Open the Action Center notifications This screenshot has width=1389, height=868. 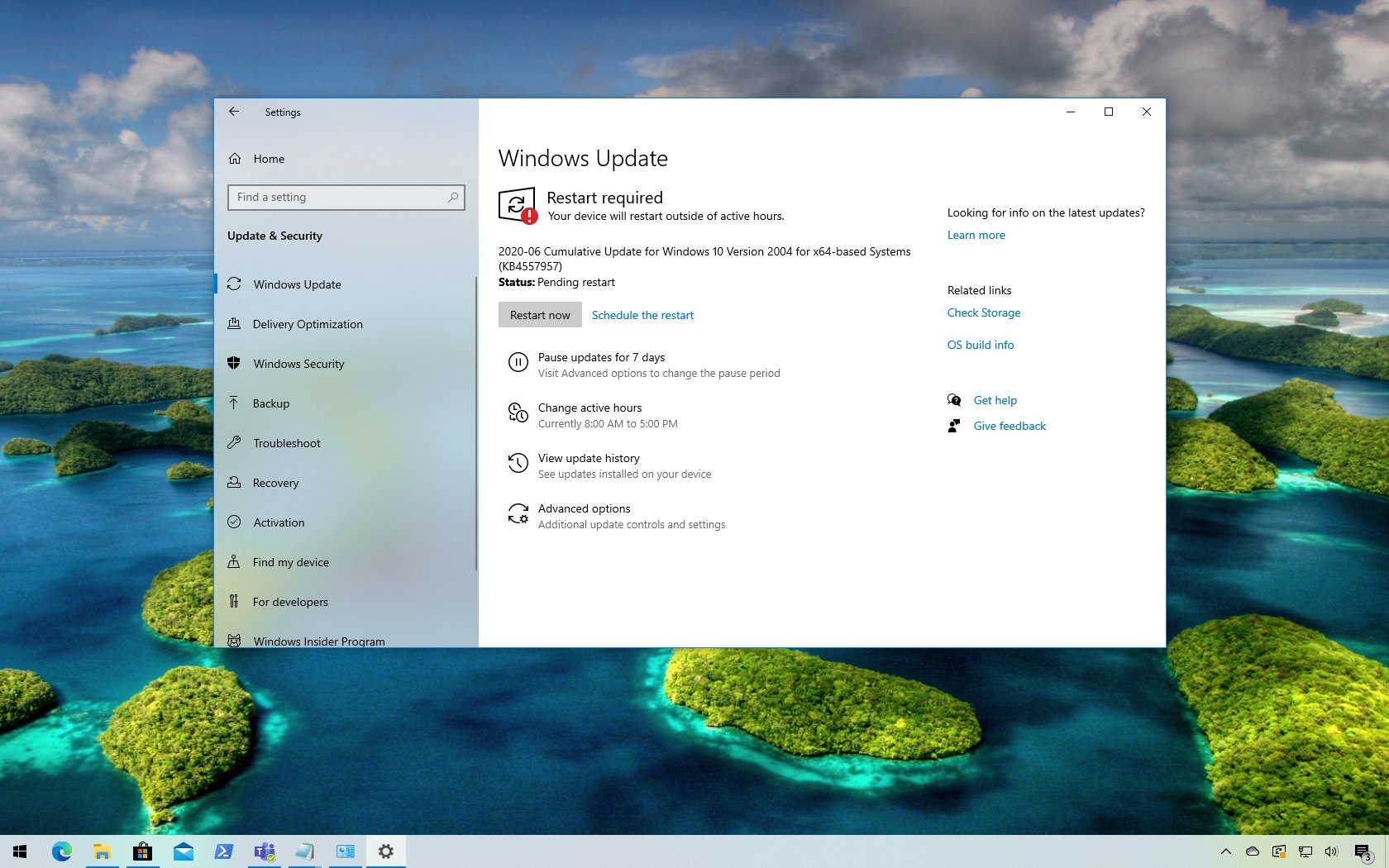tap(1363, 851)
